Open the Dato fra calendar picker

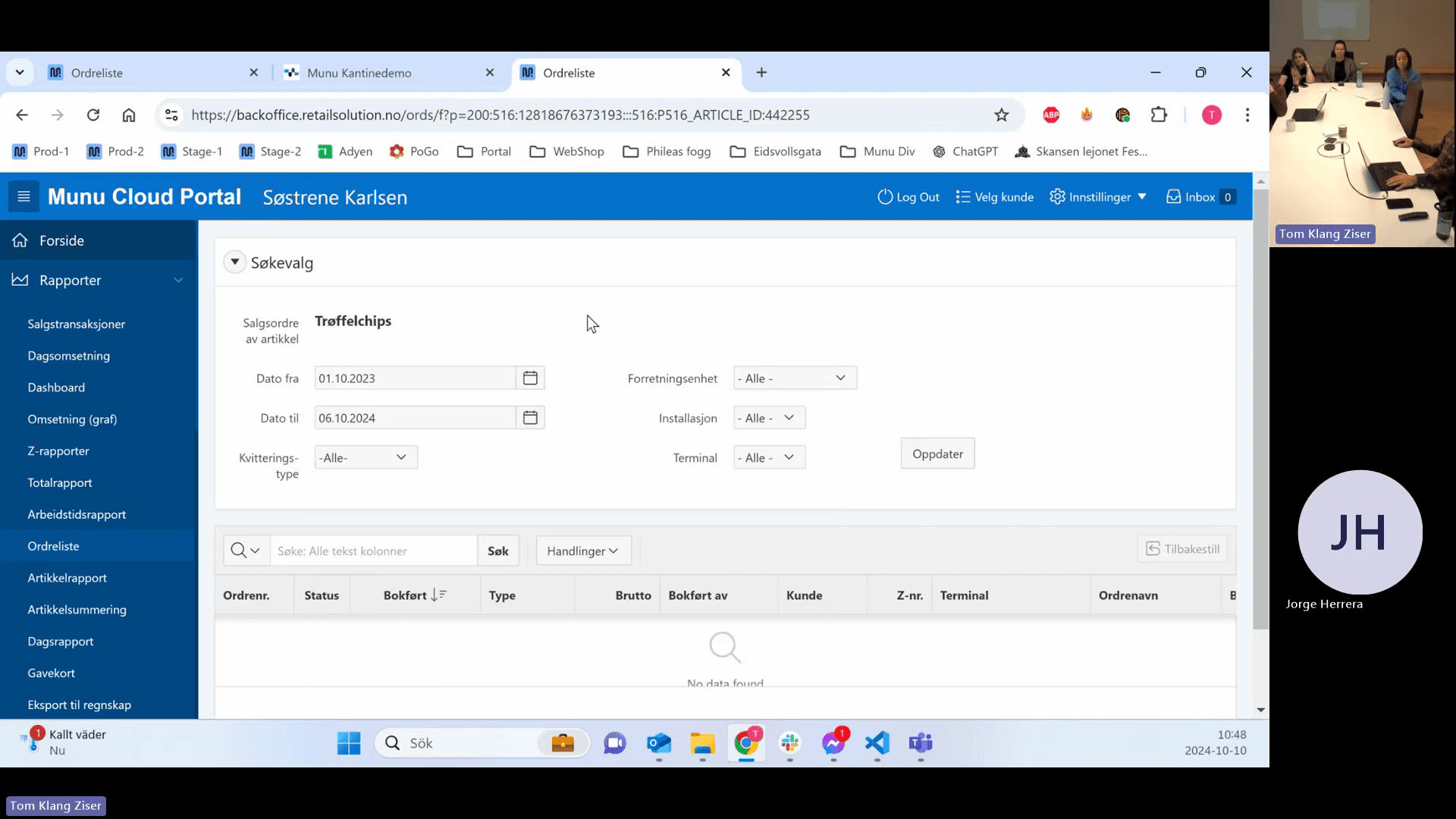[x=530, y=378]
